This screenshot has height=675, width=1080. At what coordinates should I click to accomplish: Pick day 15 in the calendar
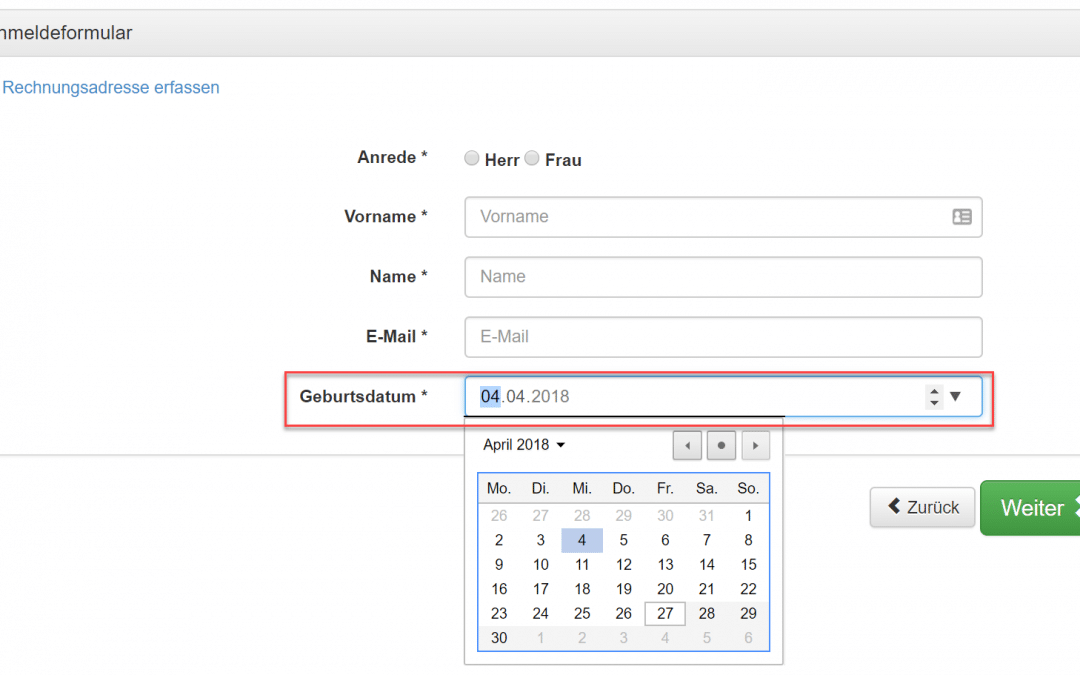pos(748,565)
